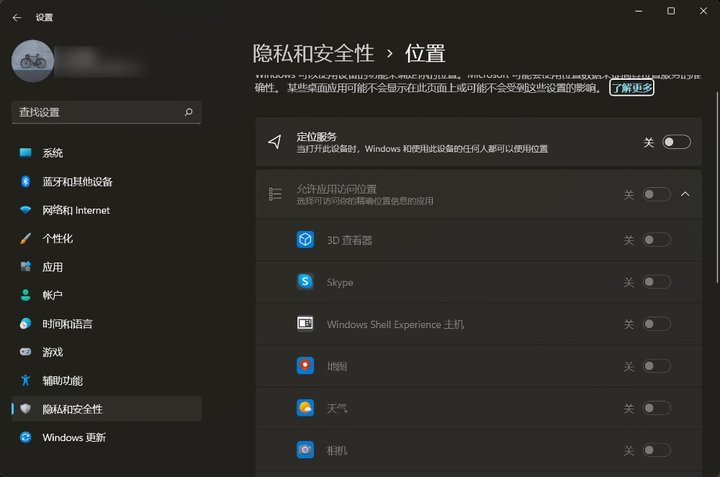Click the 了解更多 link
The image size is (720, 477).
tap(632, 88)
